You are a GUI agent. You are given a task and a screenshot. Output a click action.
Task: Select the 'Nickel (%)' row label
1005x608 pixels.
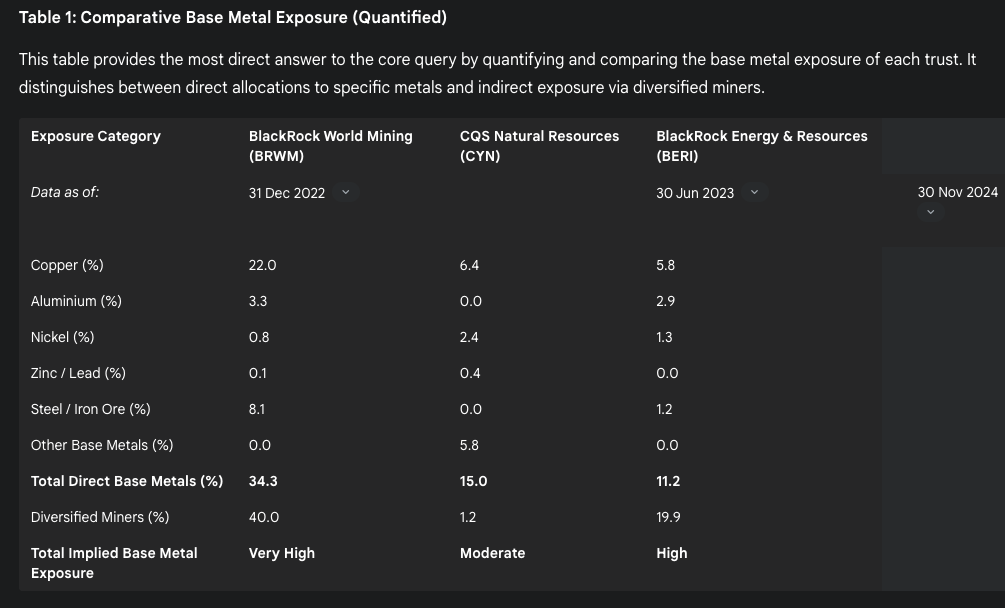[x=62, y=337]
